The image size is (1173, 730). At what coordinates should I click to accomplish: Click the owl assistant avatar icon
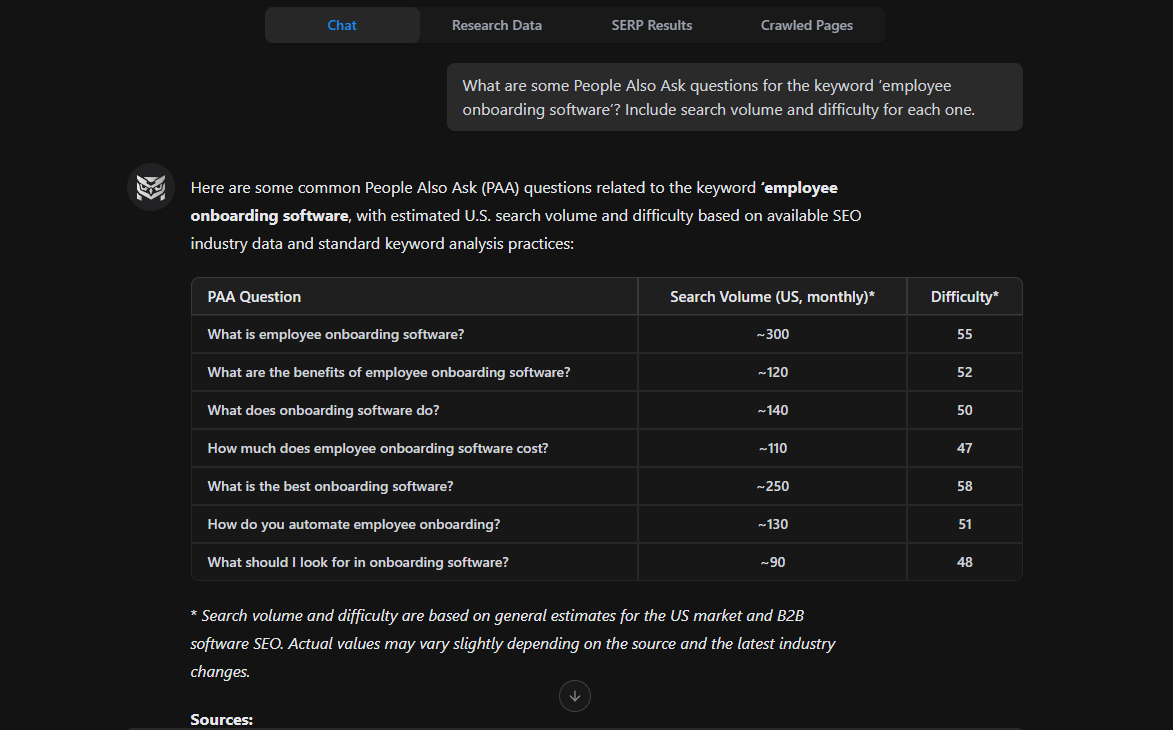(150, 187)
